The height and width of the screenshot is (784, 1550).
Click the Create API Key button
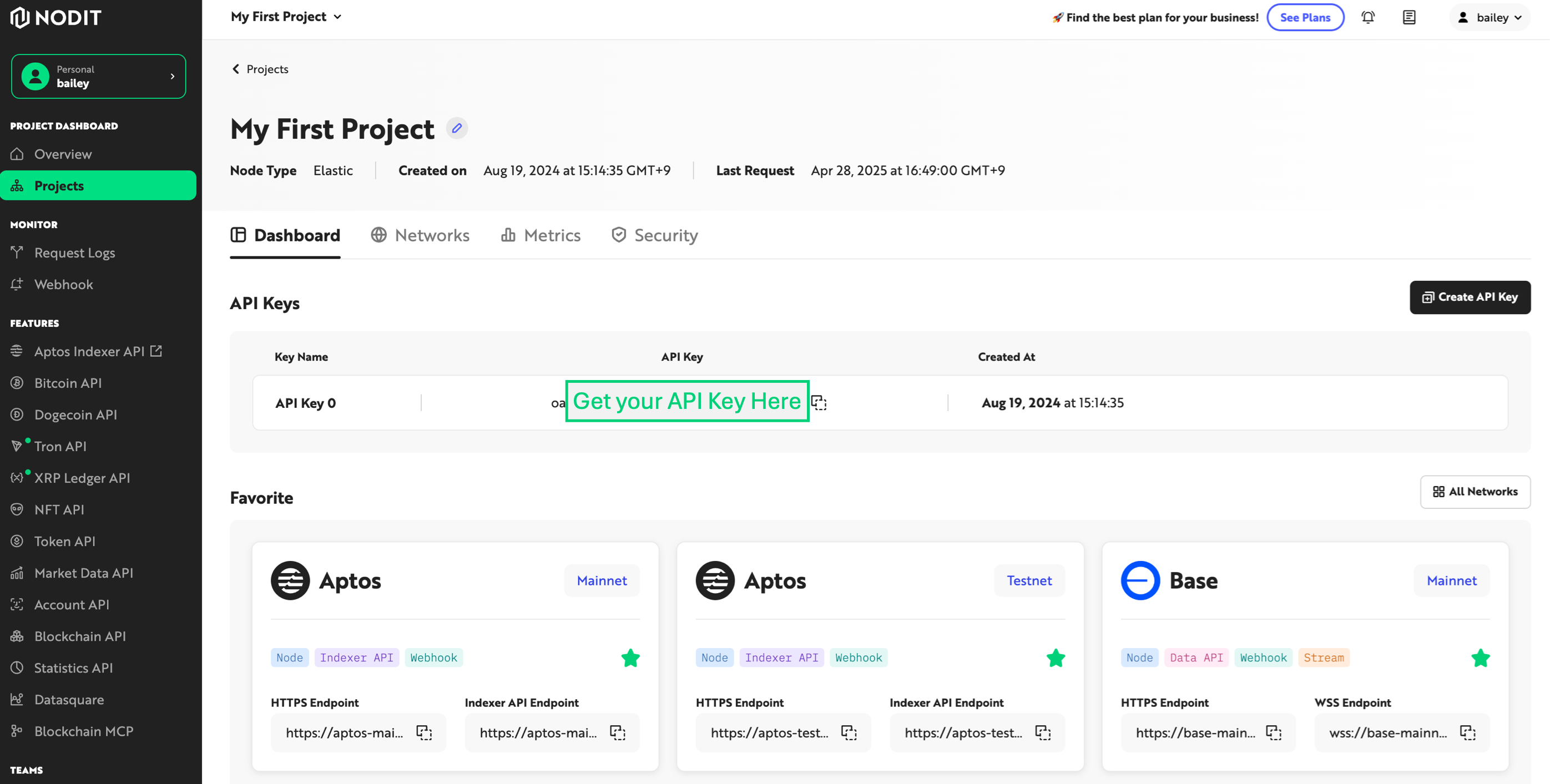(1470, 297)
